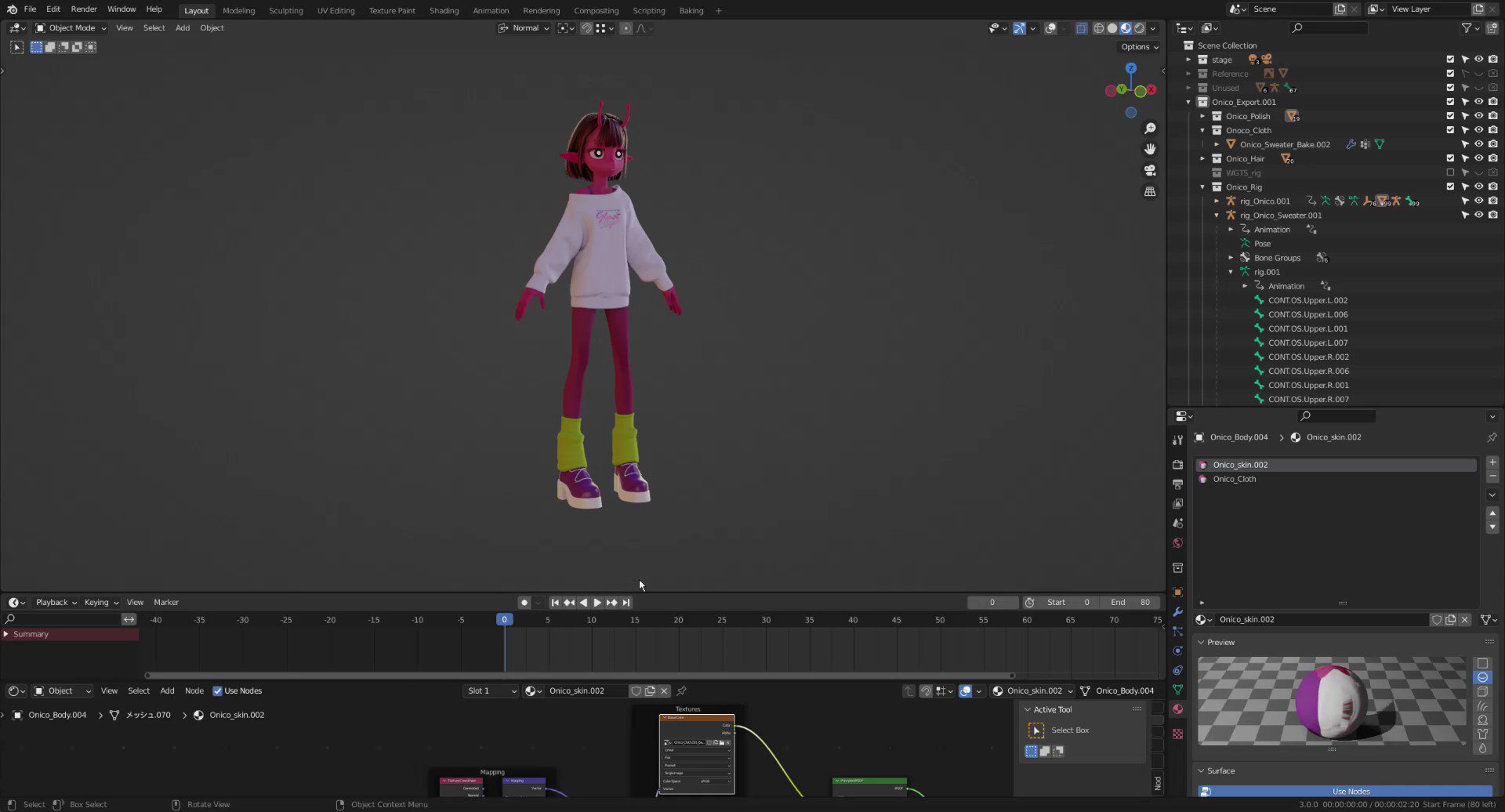The width and height of the screenshot is (1505, 812).
Task: Select cube material preview shape
Action: click(1482, 692)
